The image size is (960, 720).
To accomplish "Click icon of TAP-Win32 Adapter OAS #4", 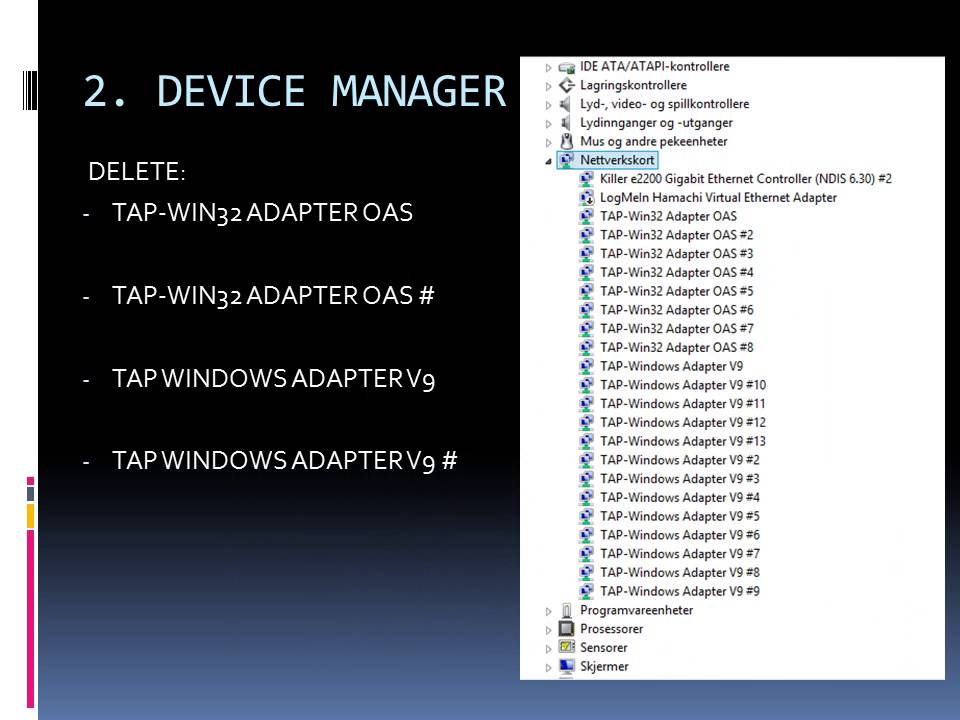I will [587, 272].
